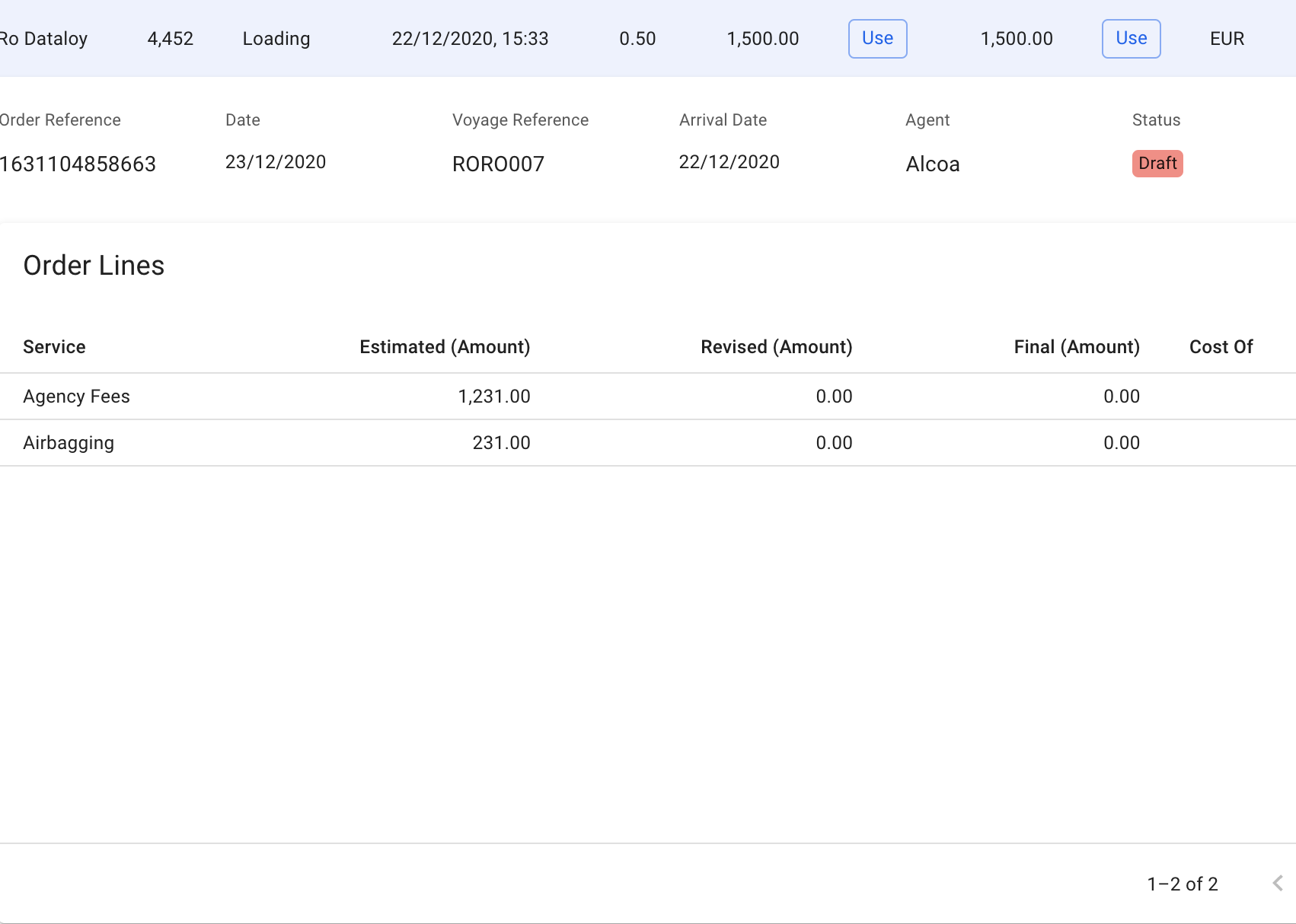Screen dimensions: 1296x924
Task: Click the Estimated (Amount) column header
Action: click(445, 347)
